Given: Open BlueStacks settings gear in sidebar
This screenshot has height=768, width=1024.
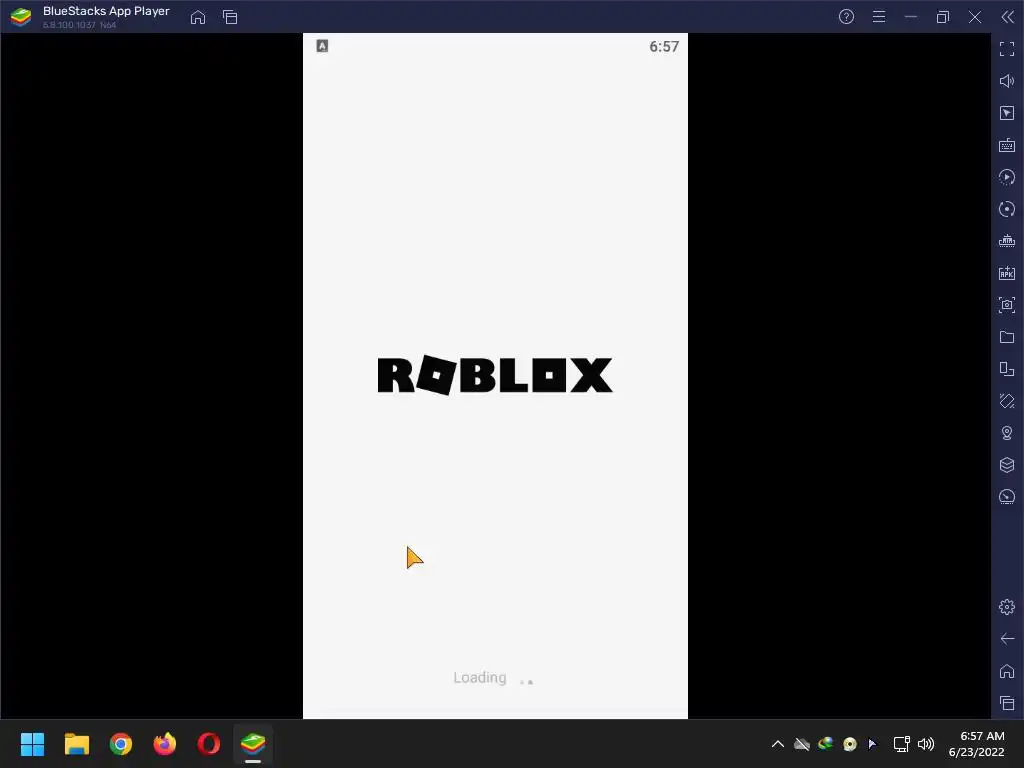Looking at the screenshot, I should tap(1007, 607).
